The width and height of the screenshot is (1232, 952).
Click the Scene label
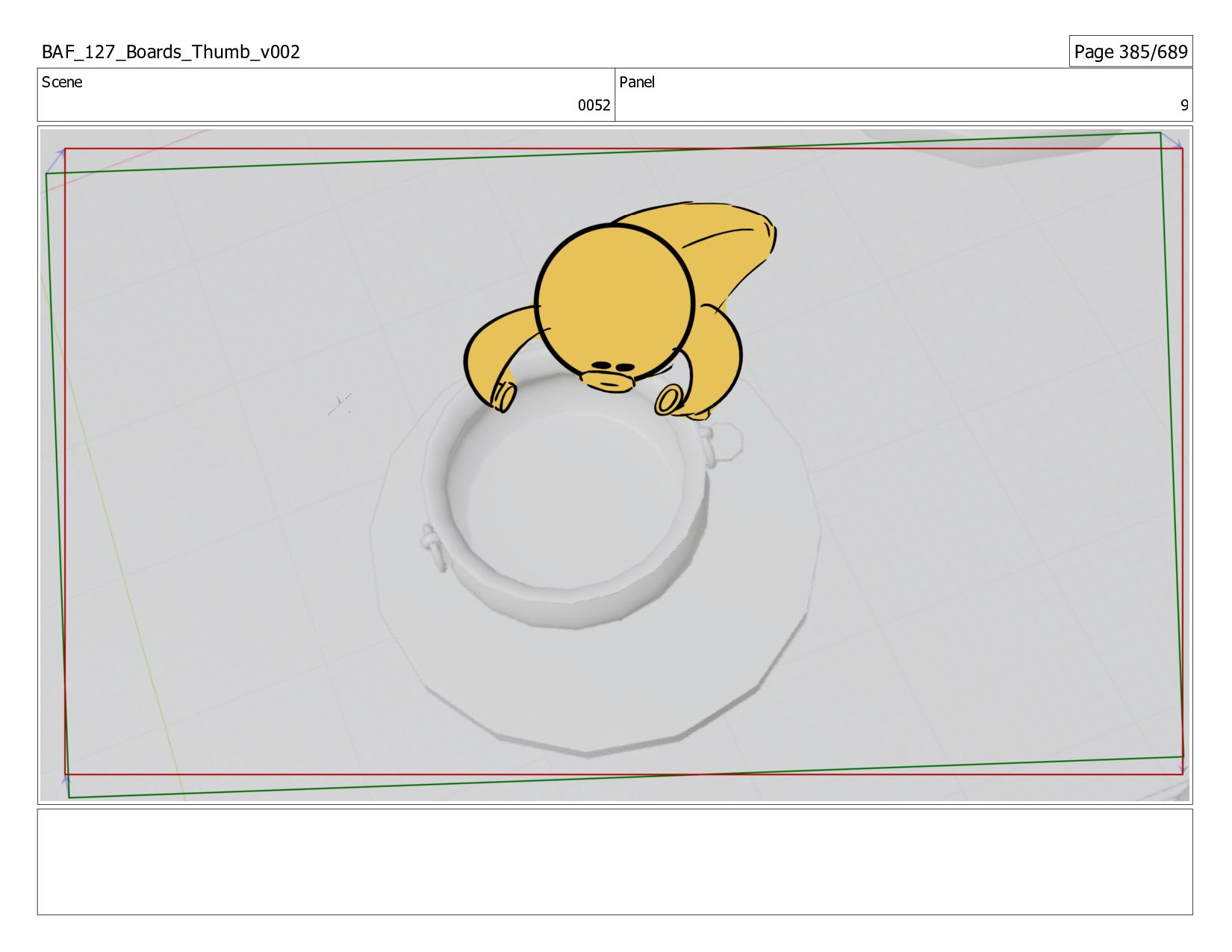coord(62,82)
